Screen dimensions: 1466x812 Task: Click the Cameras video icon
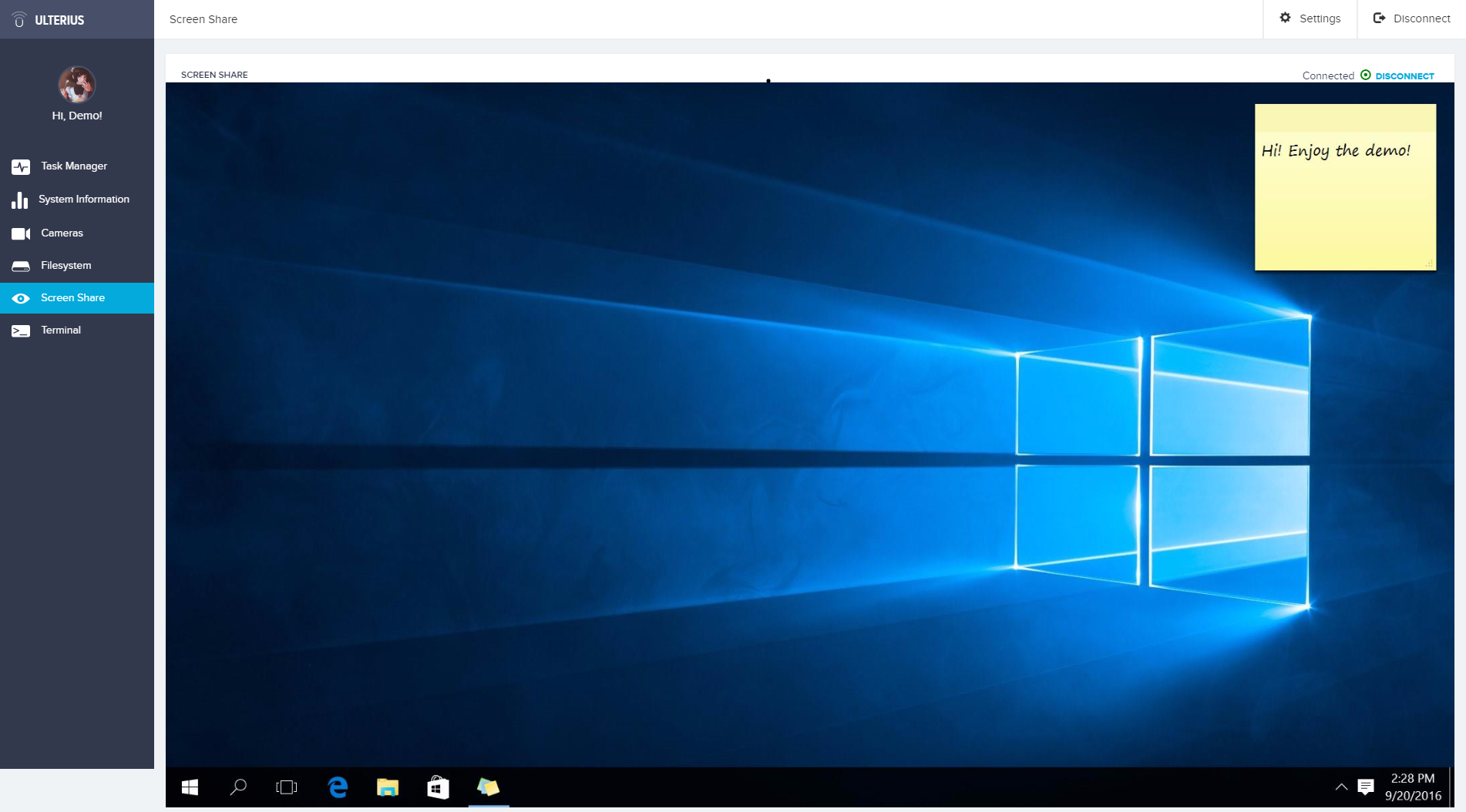point(21,233)
